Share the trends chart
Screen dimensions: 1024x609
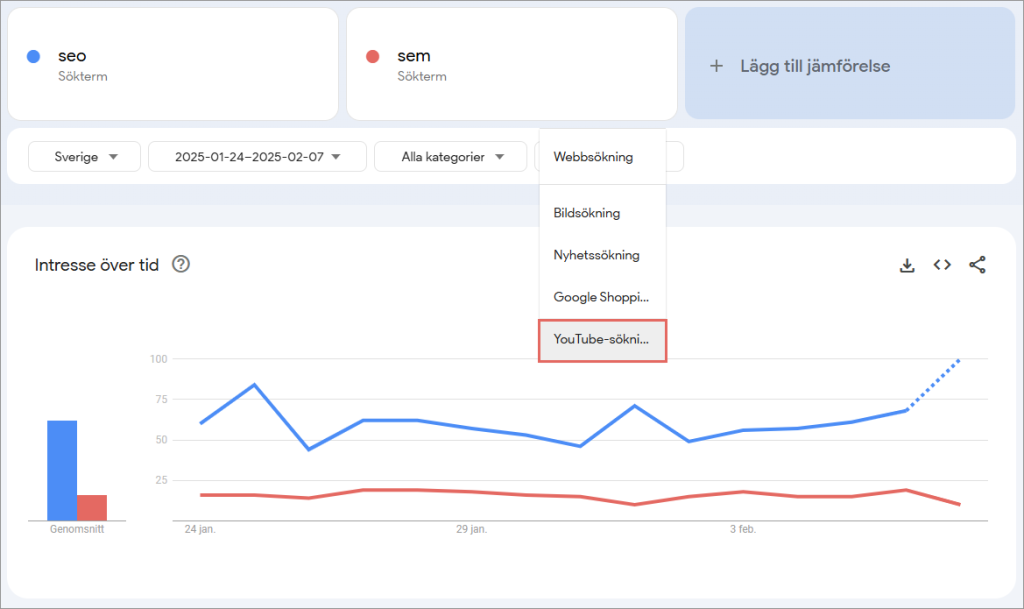pyautogui.click(x=977, y=265)
